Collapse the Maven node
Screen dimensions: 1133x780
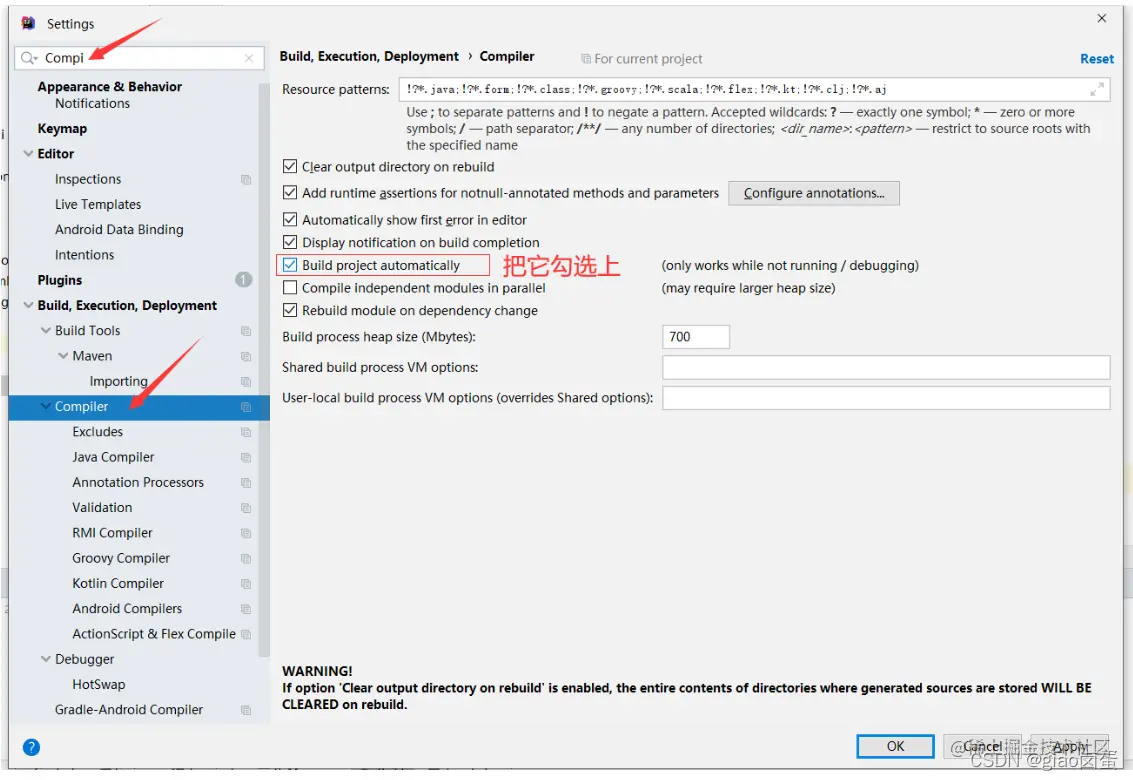pyautogui.click(x=63, y=356)
